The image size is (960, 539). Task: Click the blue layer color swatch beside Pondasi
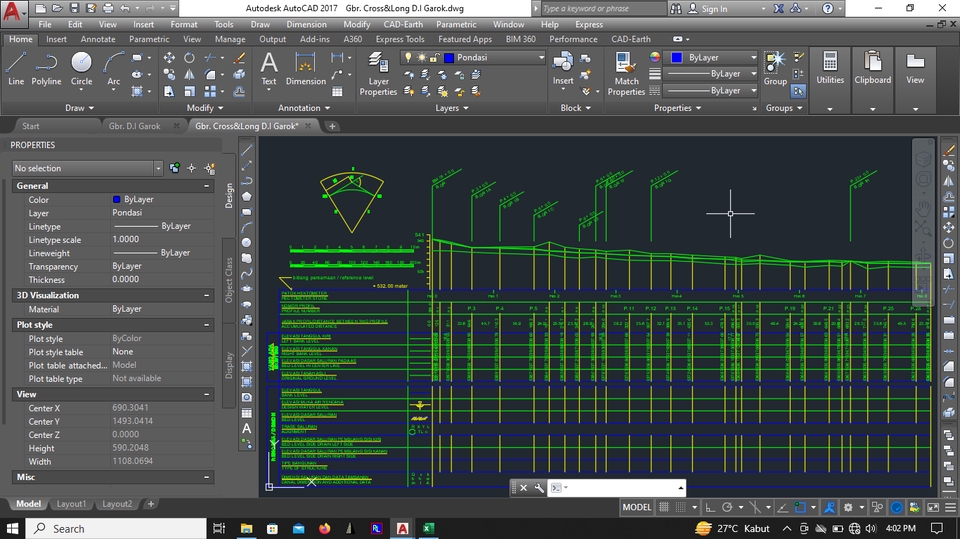[449, 58]
